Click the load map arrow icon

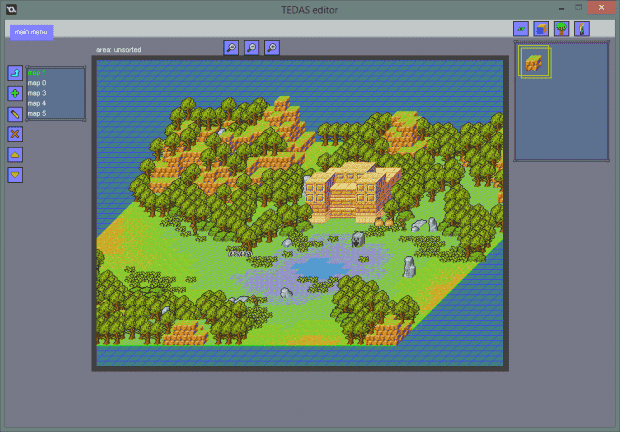pos(15,73)
